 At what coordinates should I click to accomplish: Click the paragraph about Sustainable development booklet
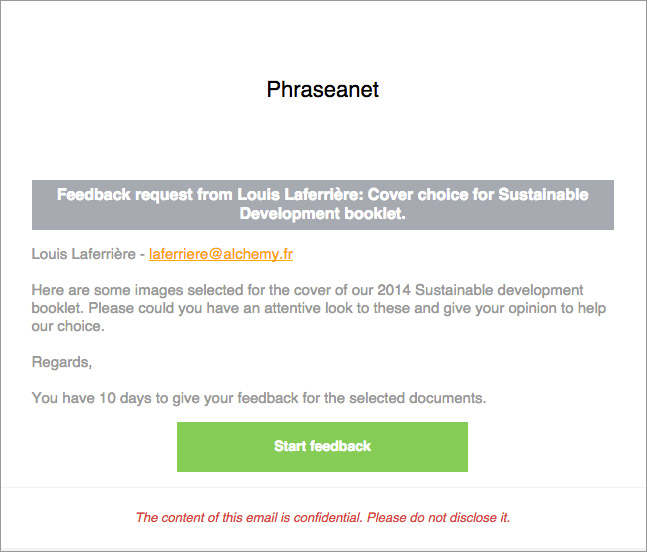319,308
